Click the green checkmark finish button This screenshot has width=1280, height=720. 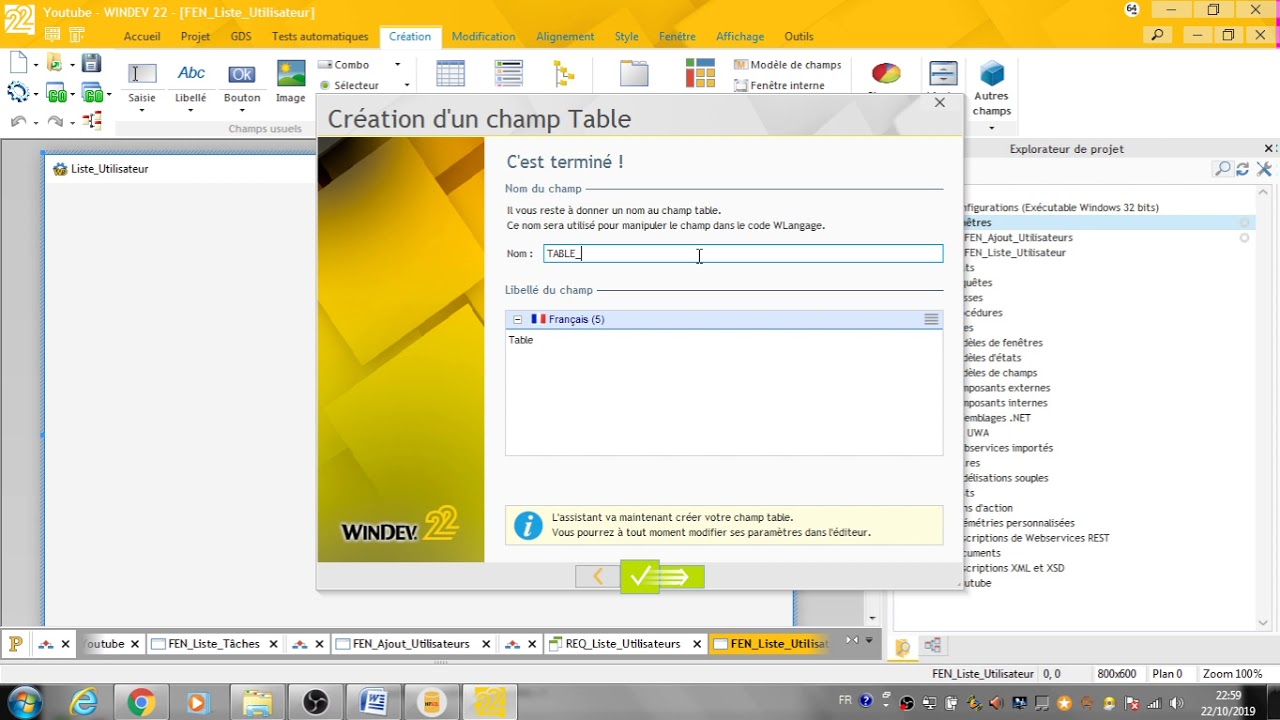pos(662,576)
